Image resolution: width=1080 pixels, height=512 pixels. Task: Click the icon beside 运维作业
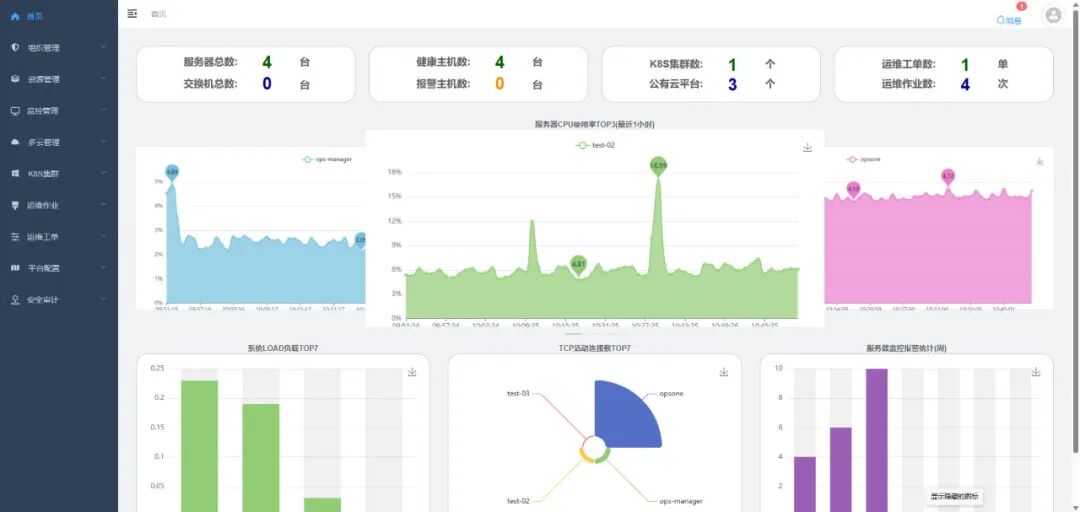[x=15, y=205]
